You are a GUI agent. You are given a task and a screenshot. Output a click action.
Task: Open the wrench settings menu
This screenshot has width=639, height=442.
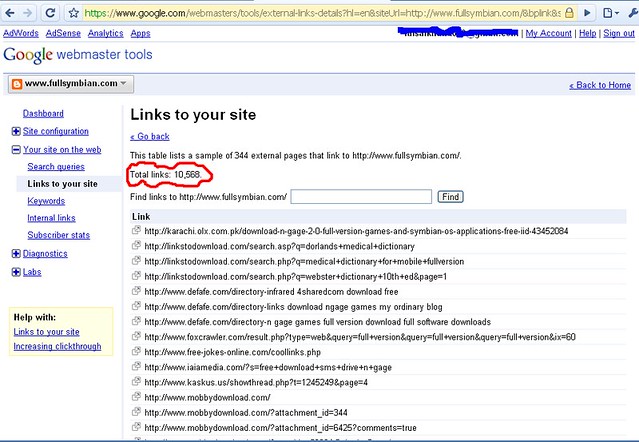coord(633,13)
